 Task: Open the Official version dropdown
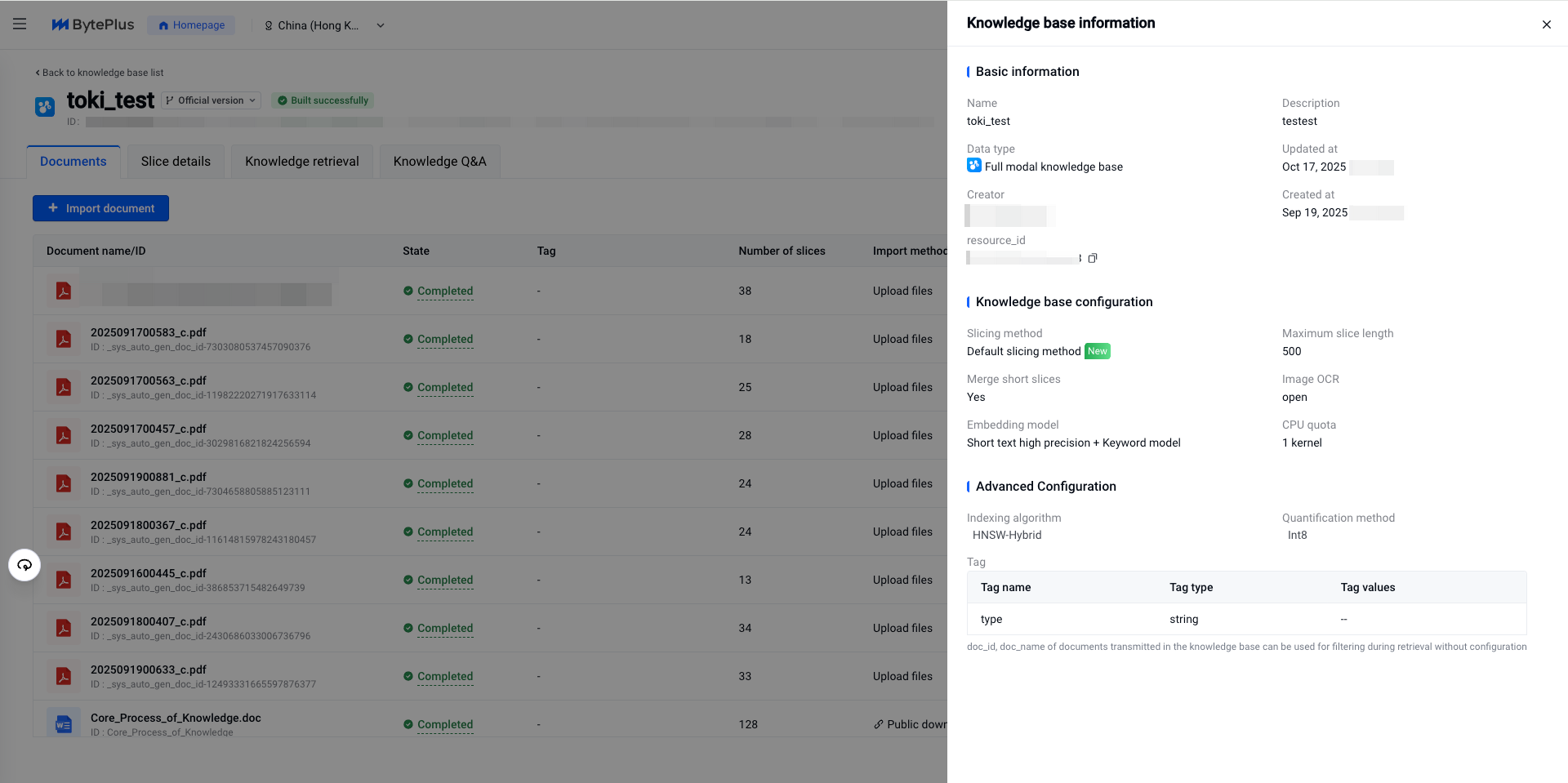coord(211,100)
